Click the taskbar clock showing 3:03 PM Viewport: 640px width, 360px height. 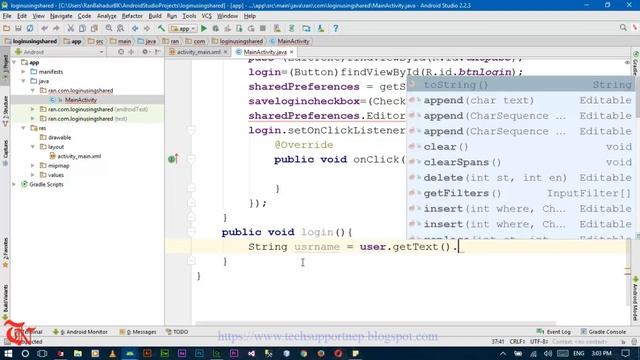tap(601, 353)
